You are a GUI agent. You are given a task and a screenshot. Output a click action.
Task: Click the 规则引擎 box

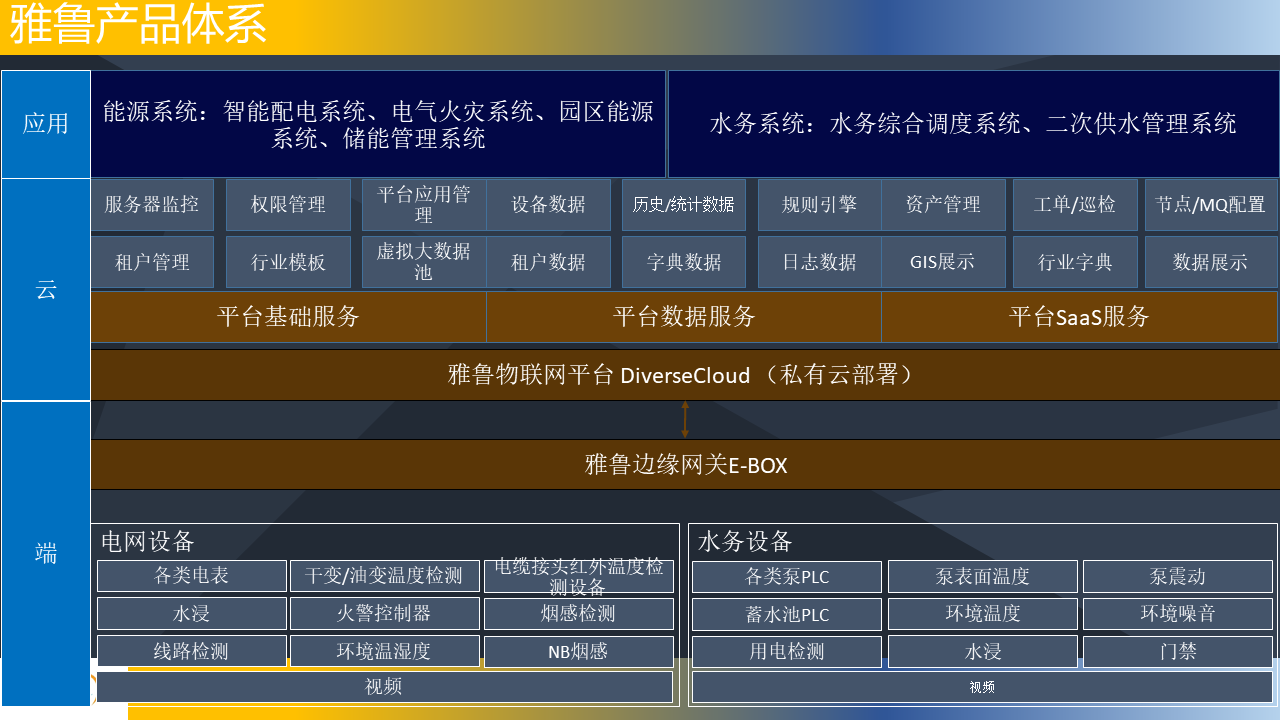tap(820, 205)
